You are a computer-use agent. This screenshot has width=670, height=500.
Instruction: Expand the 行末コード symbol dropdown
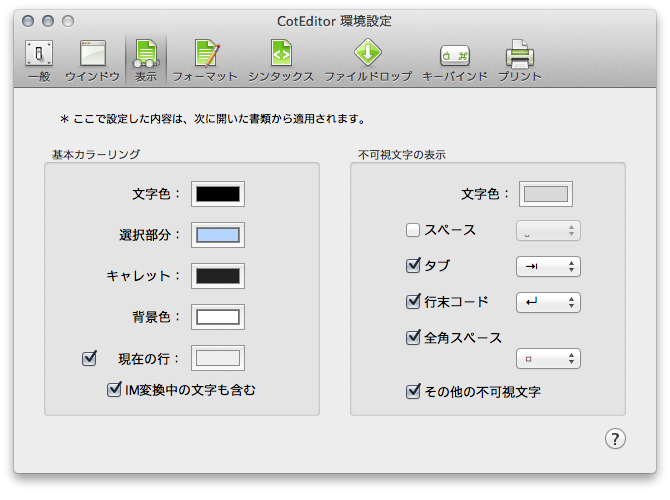click(548, 302)
